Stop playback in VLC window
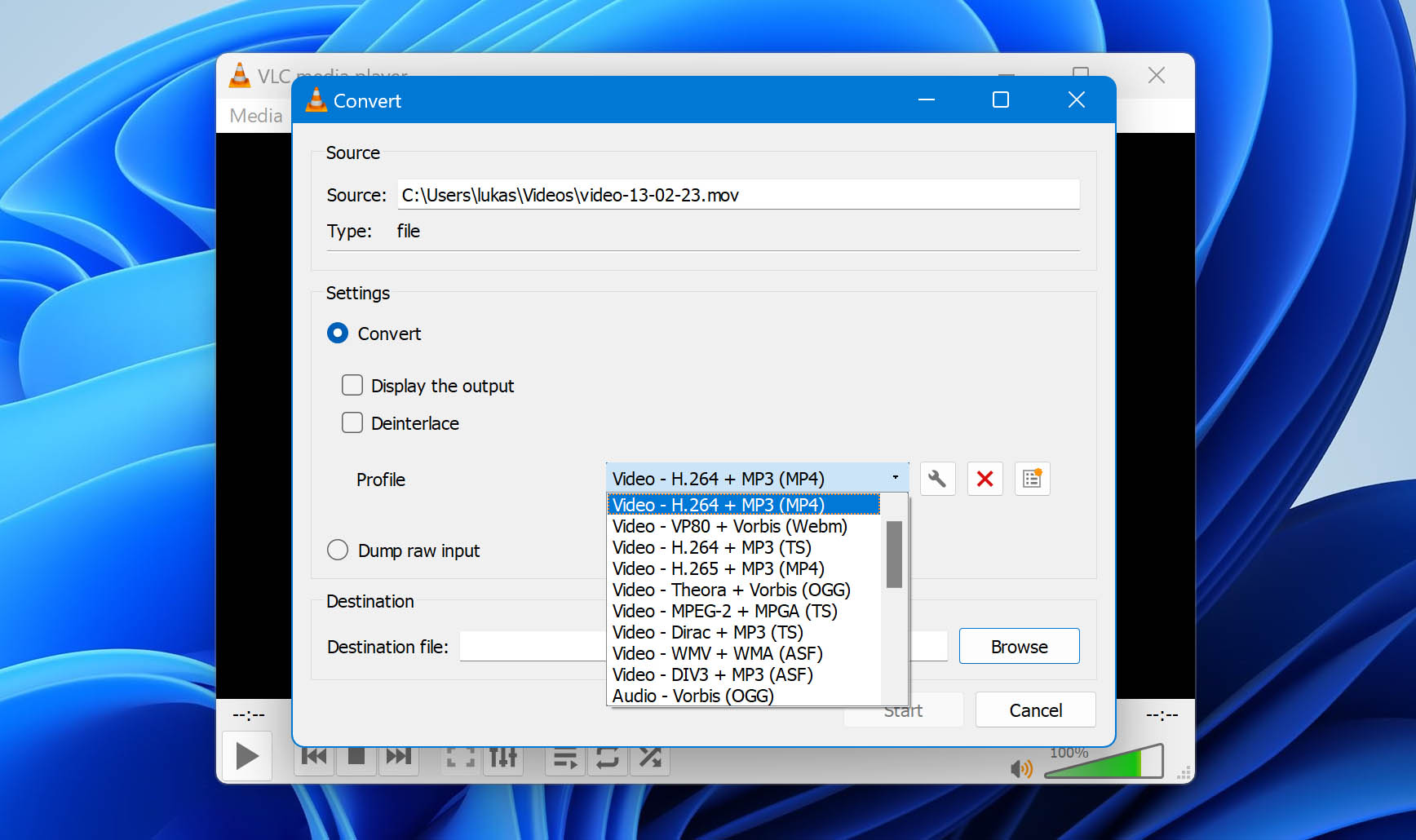This screenshot has height=840, width=1416. [x=356, y=757]
